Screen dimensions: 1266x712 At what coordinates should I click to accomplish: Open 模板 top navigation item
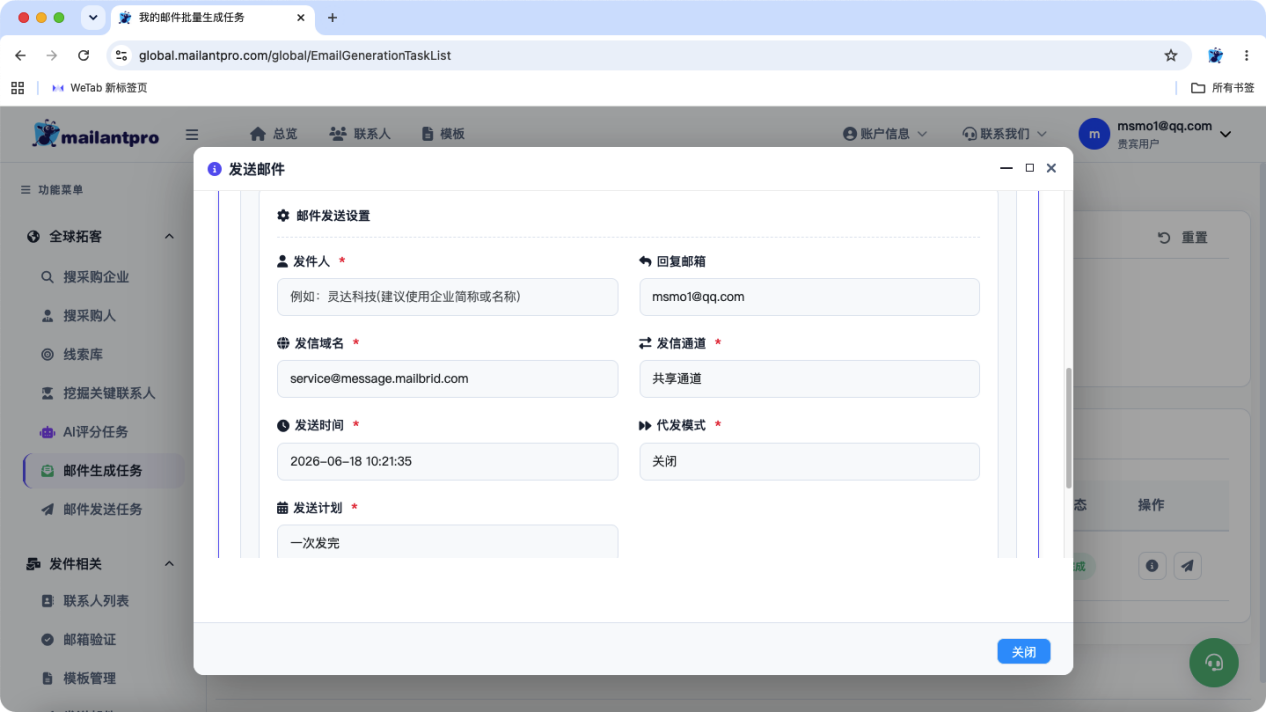pos(443,134)
